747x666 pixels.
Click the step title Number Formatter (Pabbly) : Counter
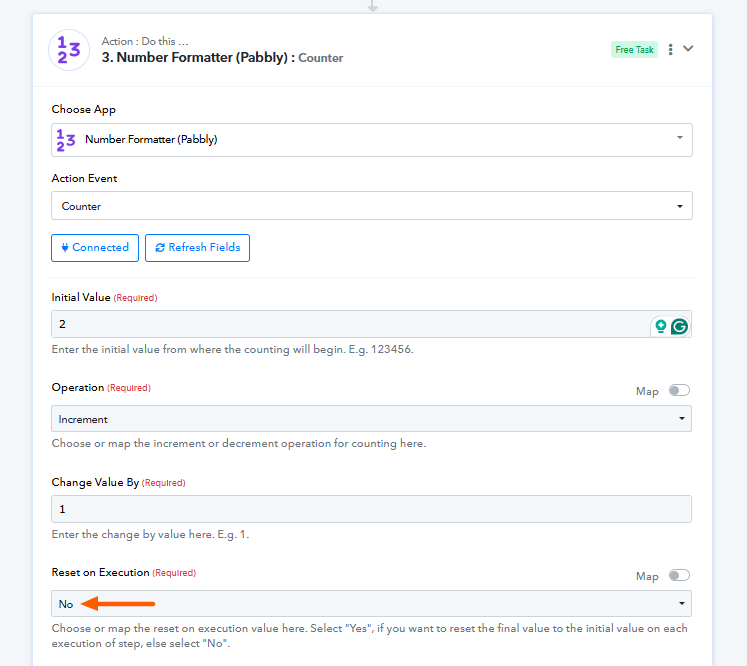click(x=222, y=58)
